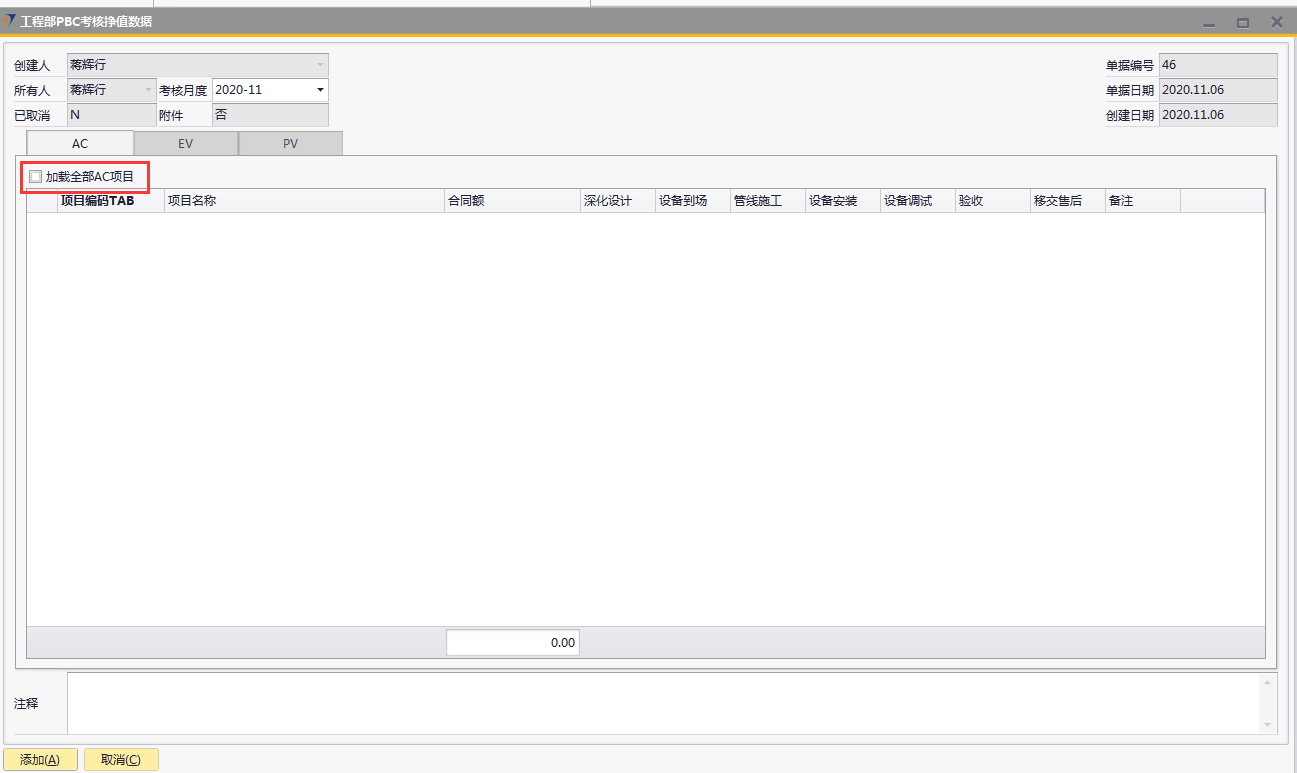Click the 注释 text area

[660, 703]
